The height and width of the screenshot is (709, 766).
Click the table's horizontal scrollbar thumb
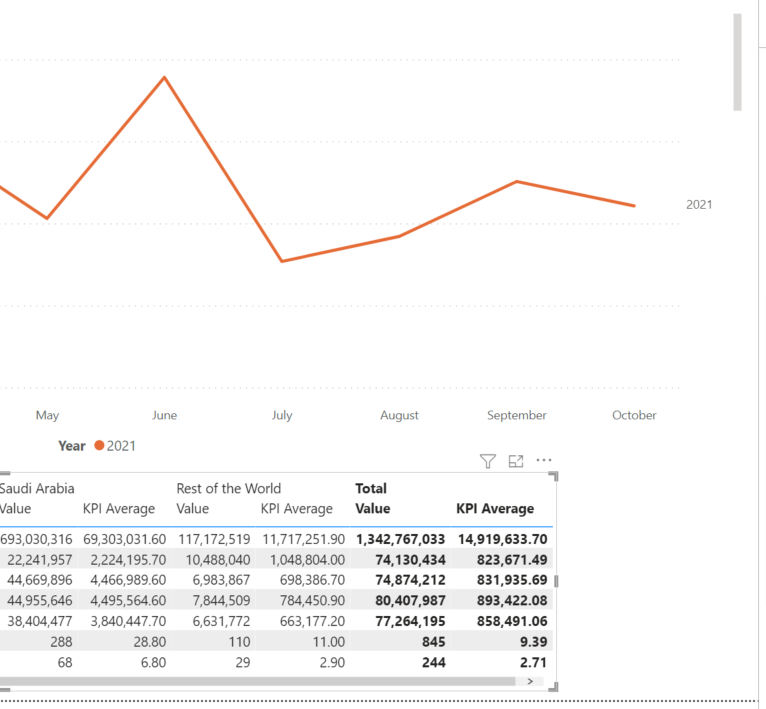coord(257,681)
